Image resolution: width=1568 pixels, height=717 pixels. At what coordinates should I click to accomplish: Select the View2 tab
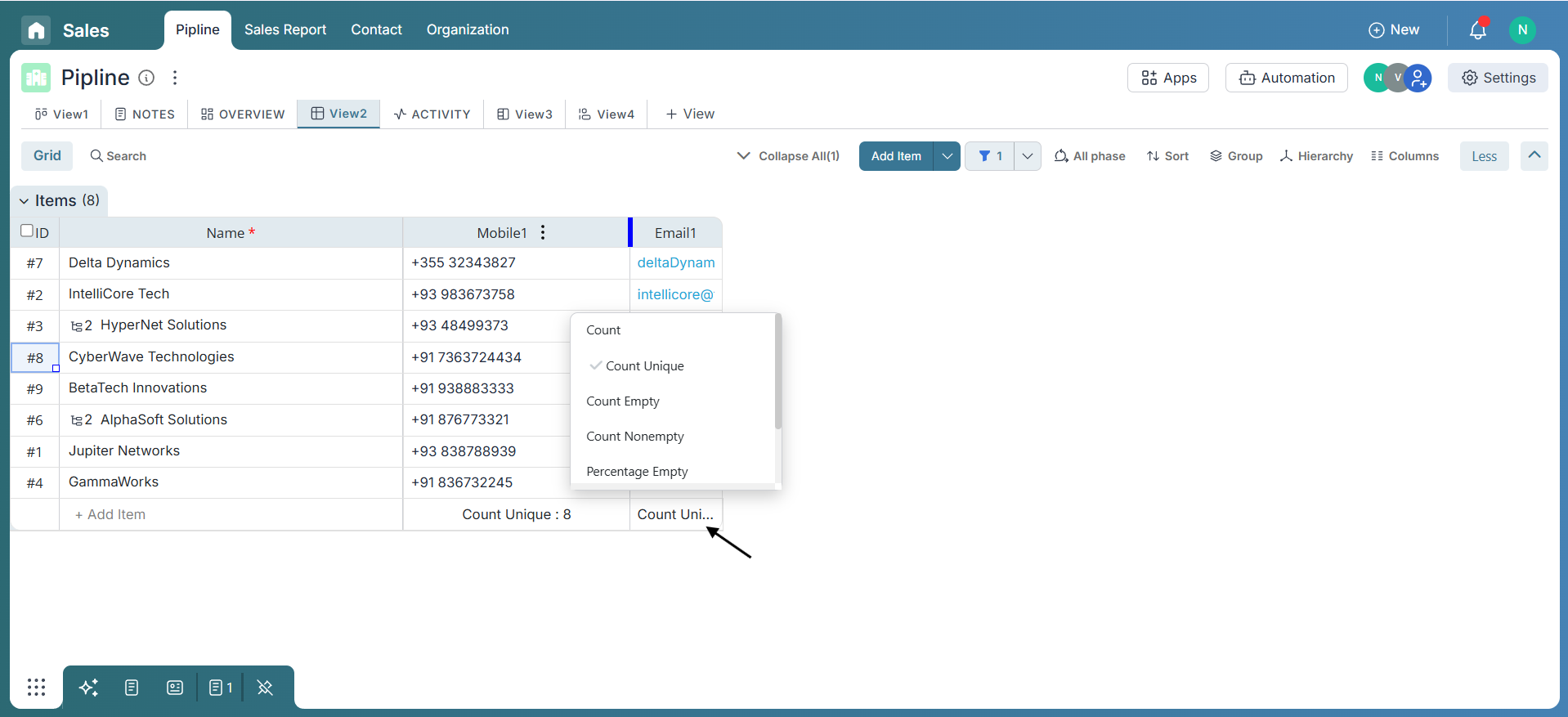338,114
